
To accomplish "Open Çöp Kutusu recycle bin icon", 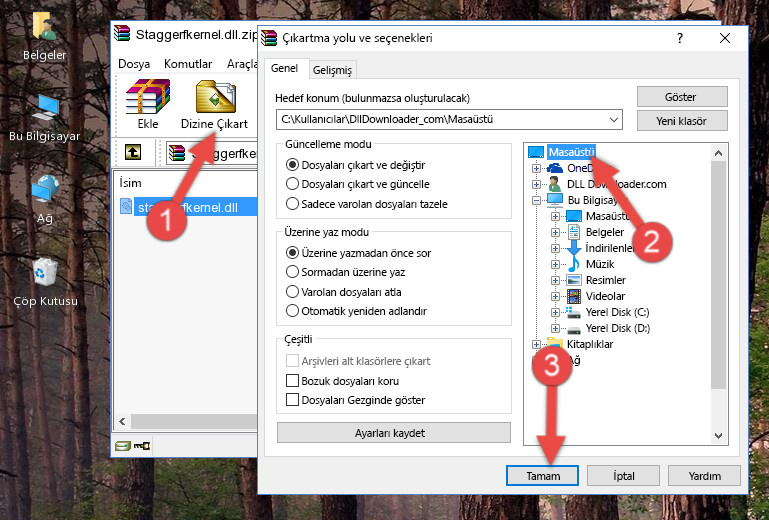I will click(x=45, y=272).
